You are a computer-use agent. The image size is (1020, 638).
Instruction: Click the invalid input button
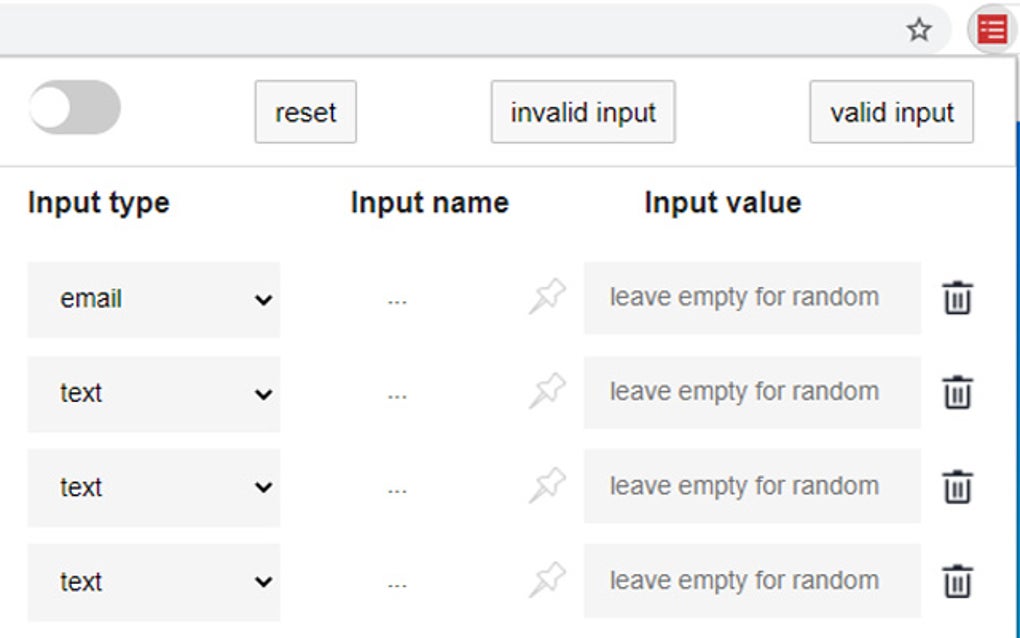(x=582, y=112)
